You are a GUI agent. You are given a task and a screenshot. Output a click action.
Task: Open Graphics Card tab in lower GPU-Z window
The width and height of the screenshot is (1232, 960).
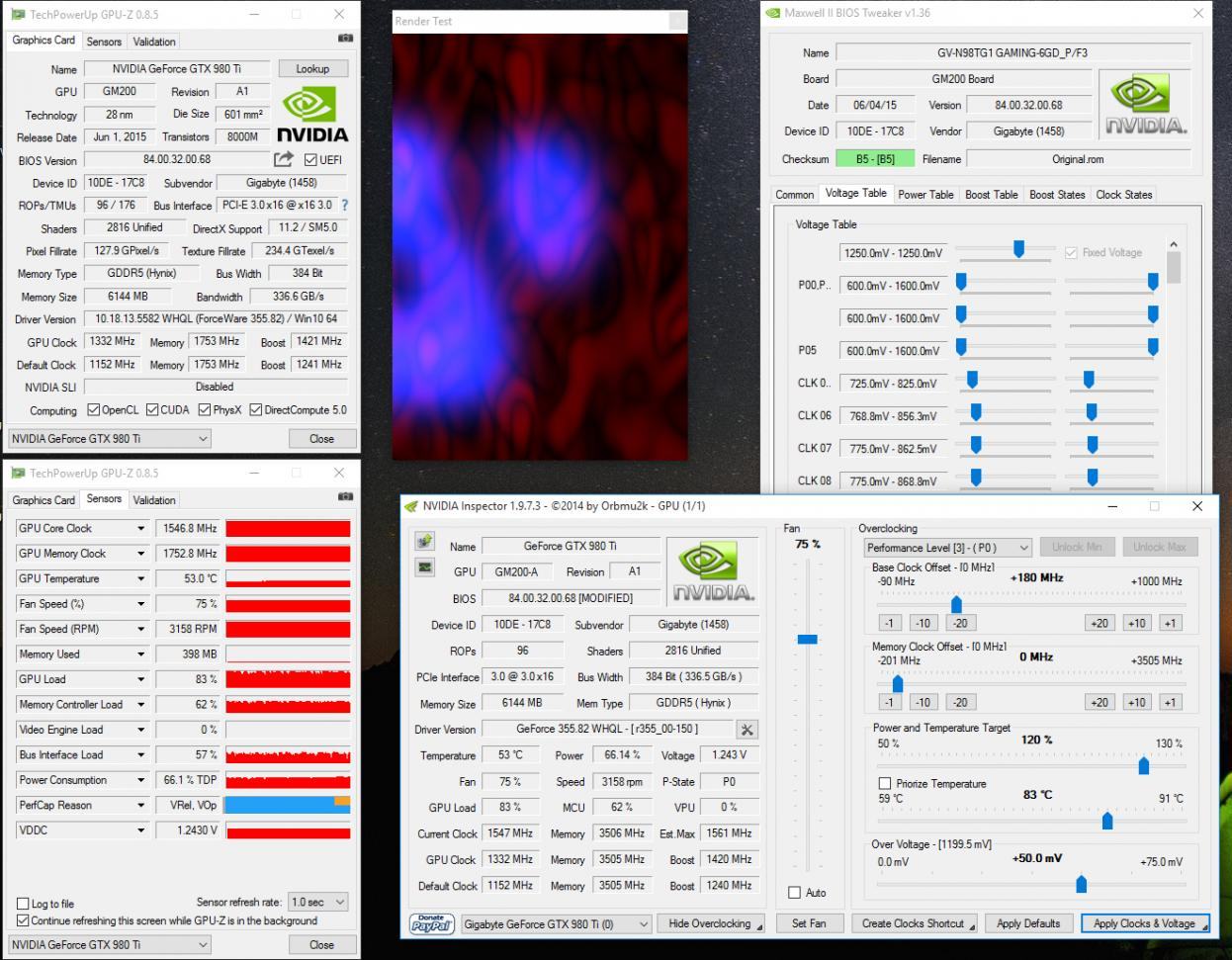coord(44,500)
